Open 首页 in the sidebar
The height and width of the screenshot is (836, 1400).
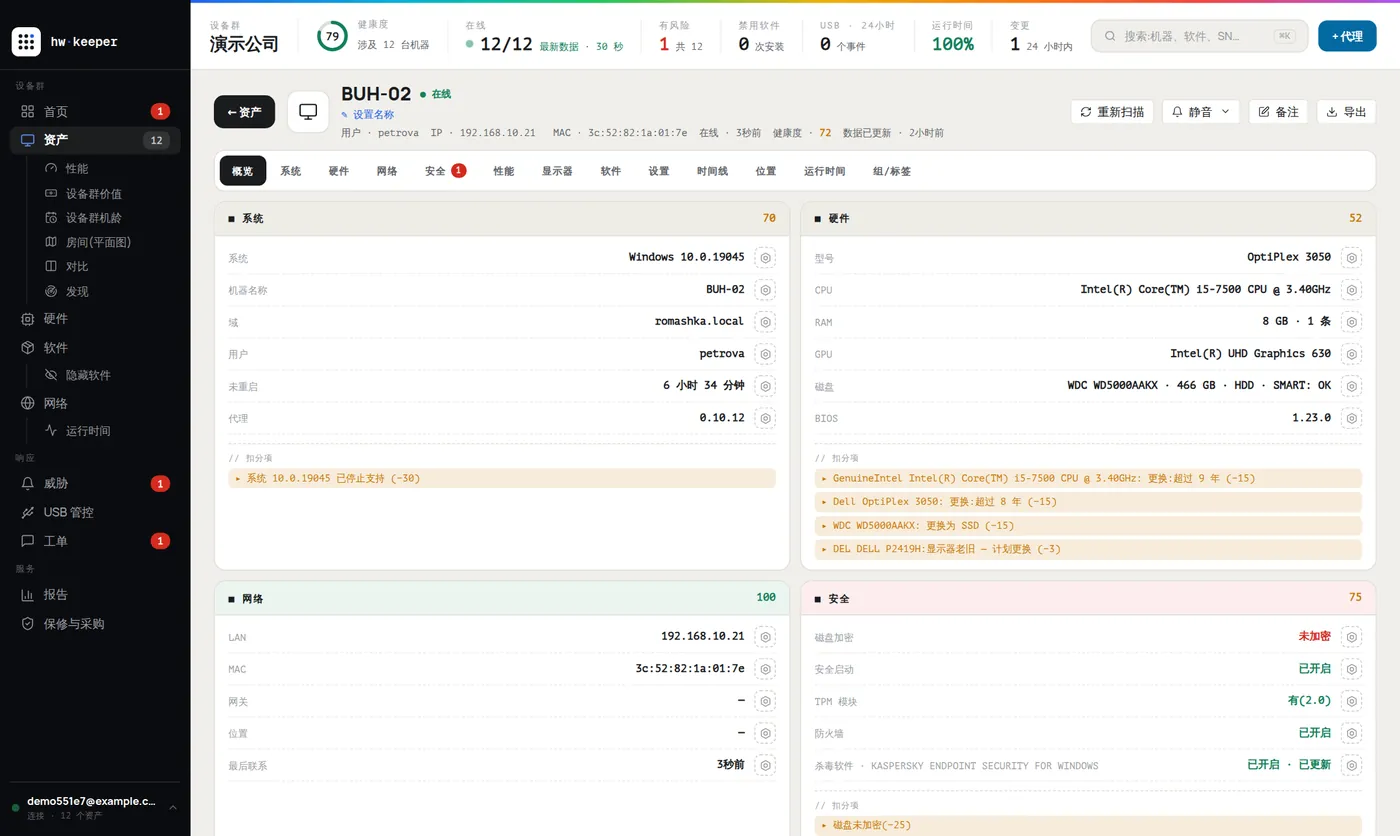(95, 111)
